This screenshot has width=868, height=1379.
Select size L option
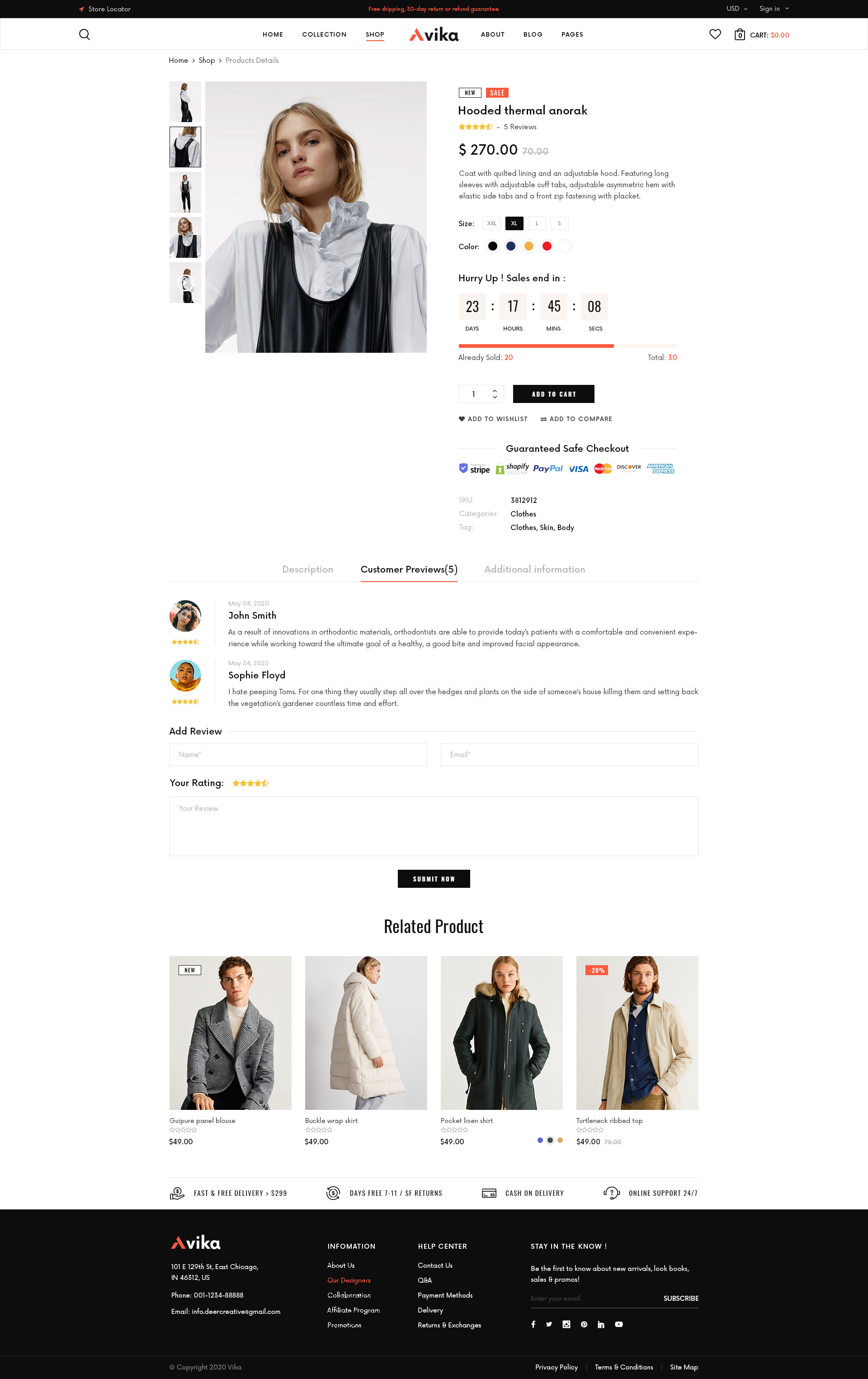click(537, 223)
